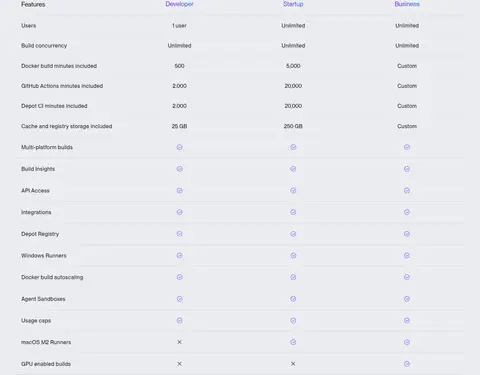Click the Docker build autoscaling checkmark under Business
Screen dimensions: 480x375
click(407, 277)
